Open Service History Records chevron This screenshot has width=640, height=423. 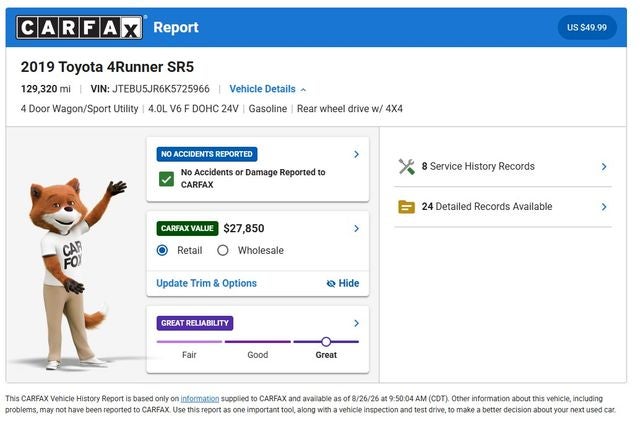pyautogui.click(x=604, y=167)
